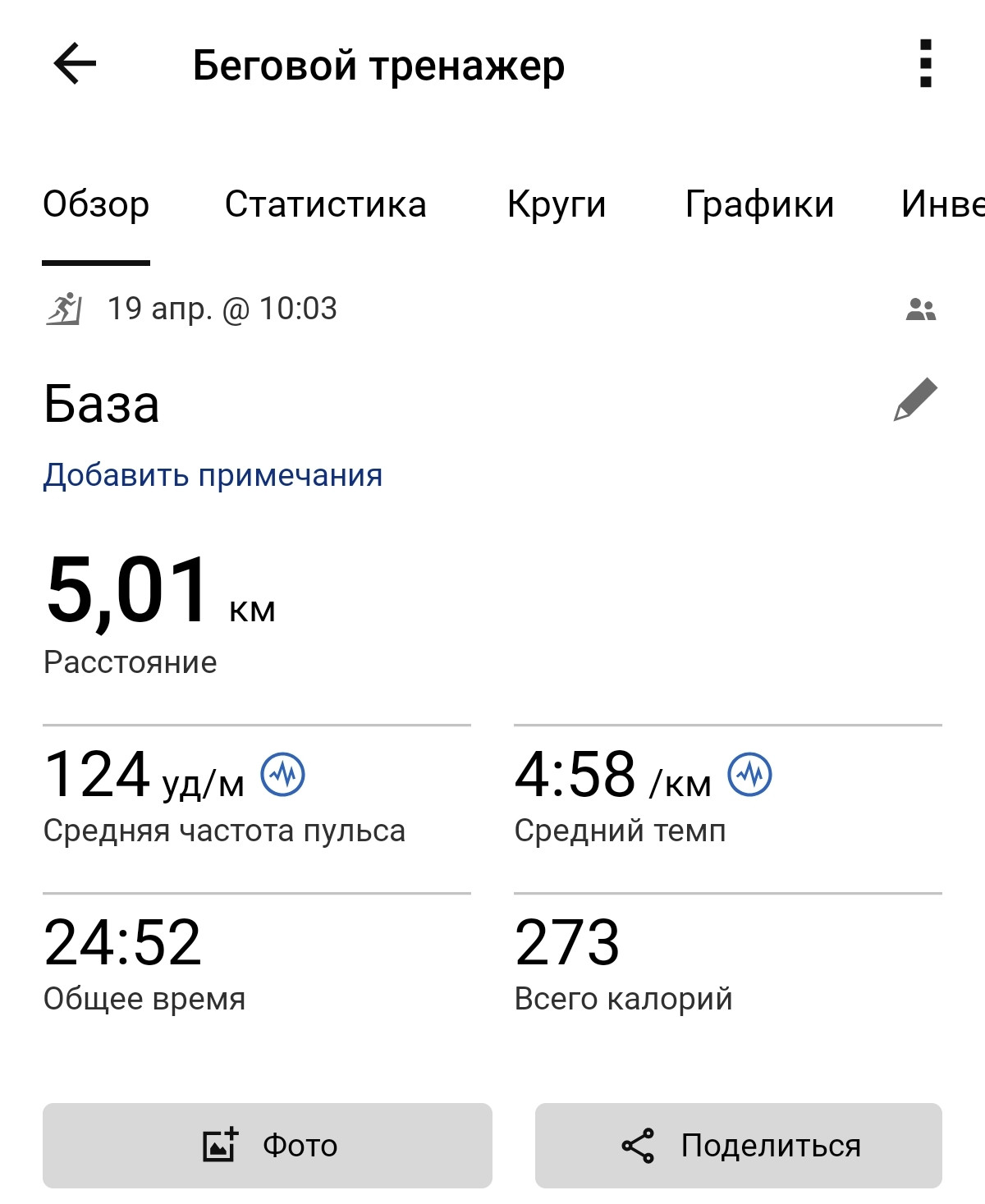The width and height of the screenshot is (985, 1204).
Task: Switch to the Статистика tab
Action: tap(326, 204)
